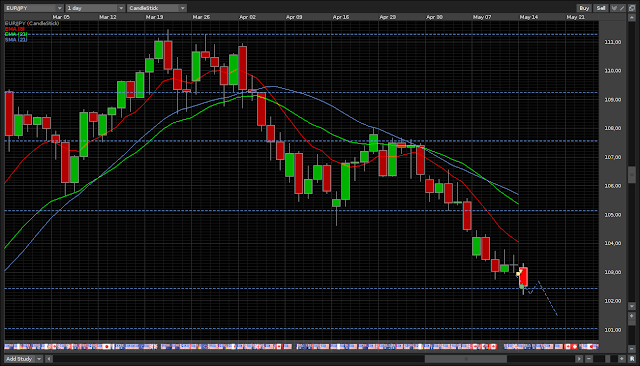Click the vertical scrollbar thumb

(x=632, y=175)
